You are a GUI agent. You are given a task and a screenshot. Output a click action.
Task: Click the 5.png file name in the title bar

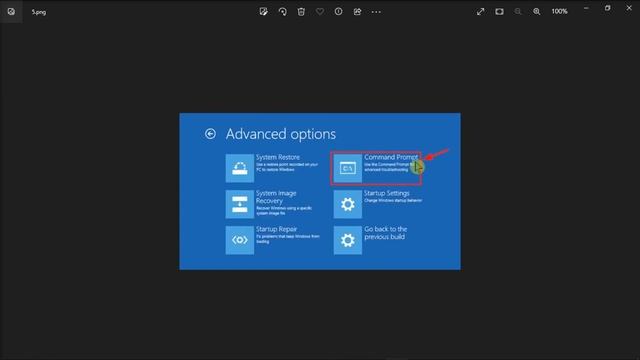tap(39, 12)
